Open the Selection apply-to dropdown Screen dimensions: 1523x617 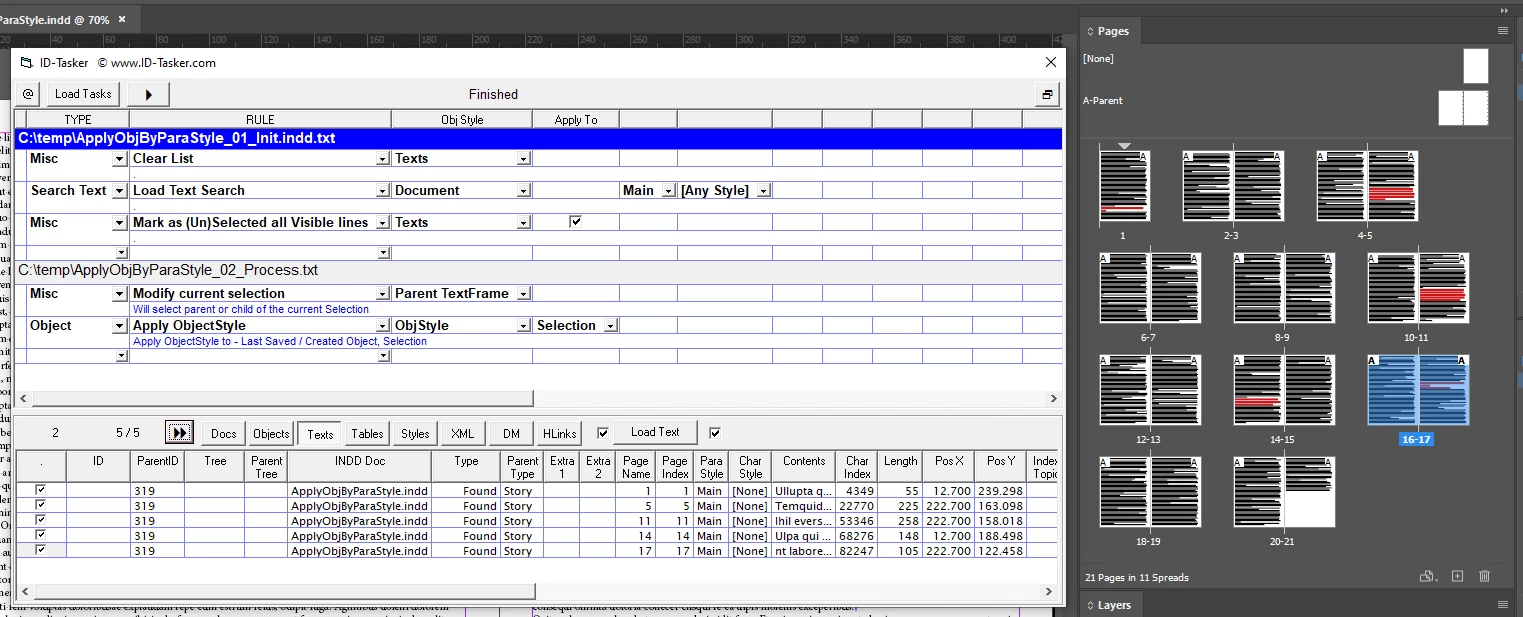[x=610, y=326]
